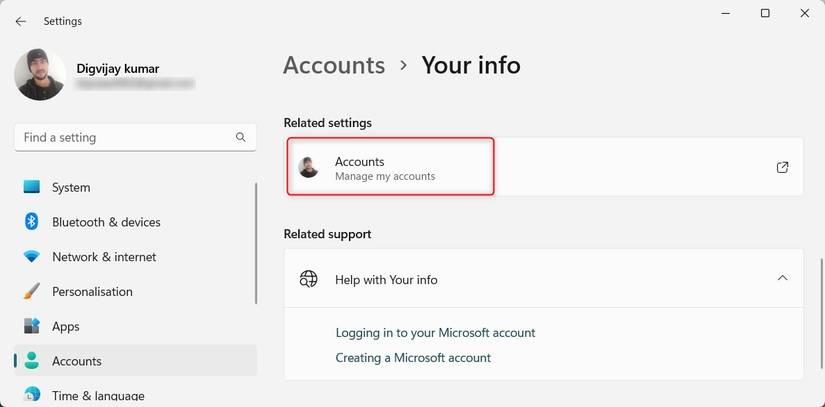Click the Find a setting search box

coord(120,137)
